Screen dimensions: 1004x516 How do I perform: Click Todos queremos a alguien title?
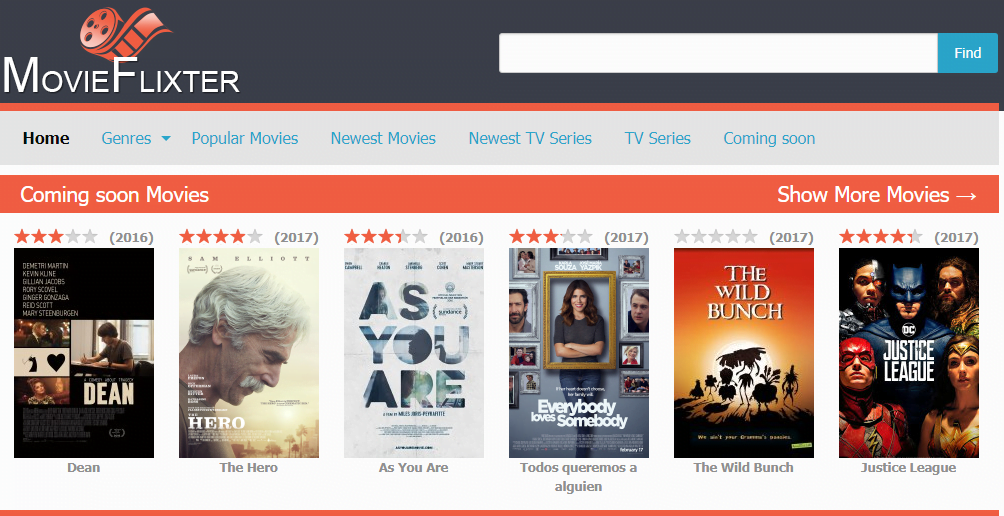(x=579, y=477)
